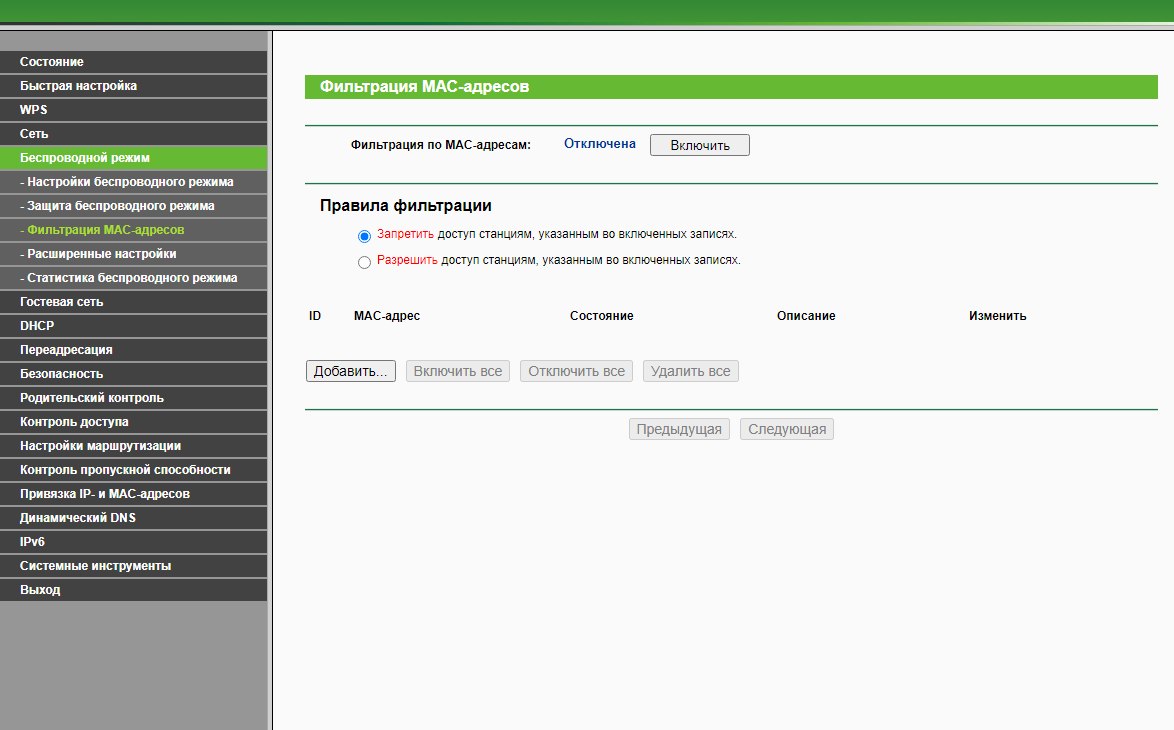Open the IPv6 section
Screen dimensions: 1174x730
pos(133,541)
